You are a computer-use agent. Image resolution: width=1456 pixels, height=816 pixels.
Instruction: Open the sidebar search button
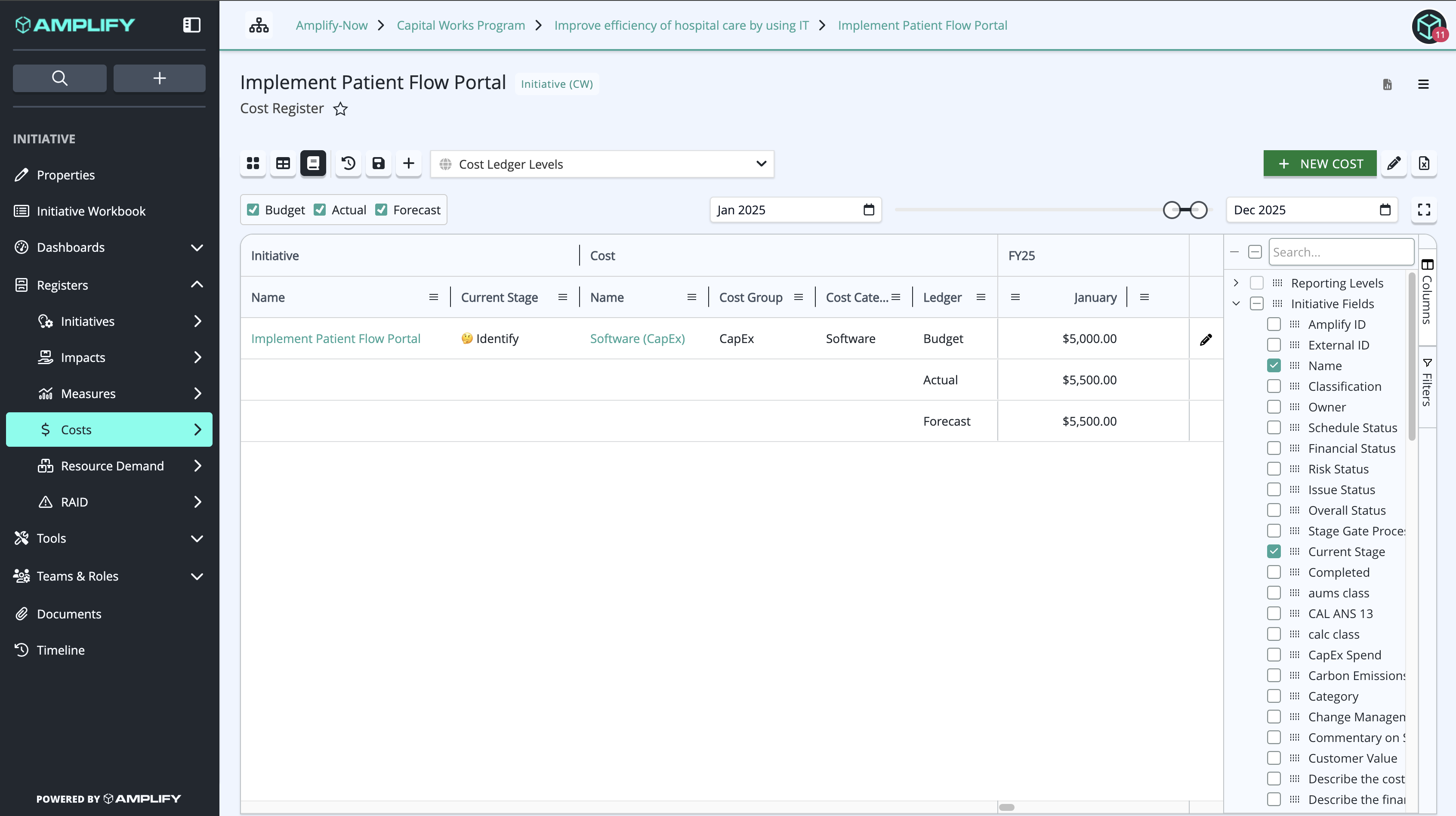59,78
